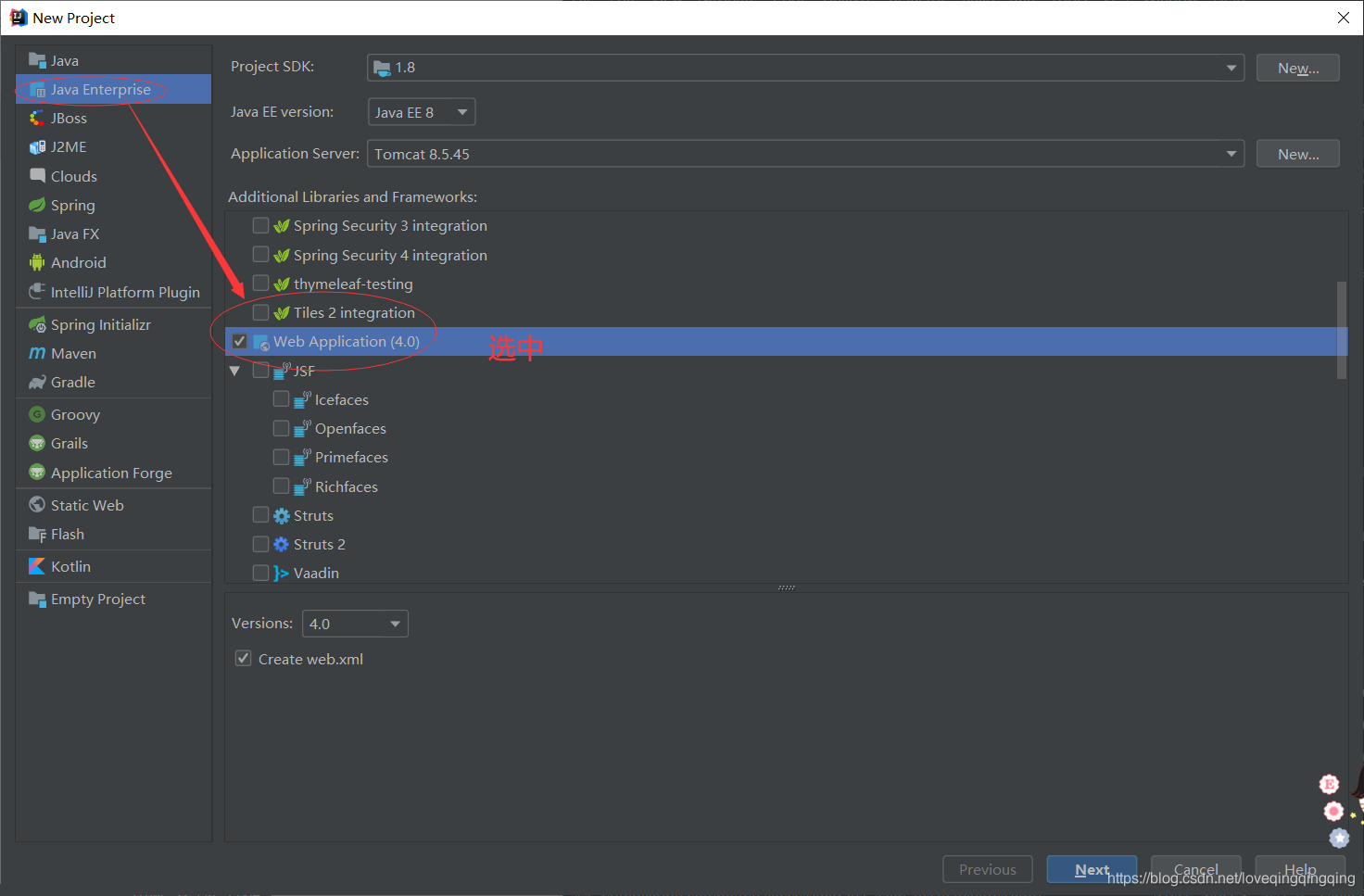1364x896 pixels.
Task: Click New button beside Project SDK
Action: point(1297,68)
